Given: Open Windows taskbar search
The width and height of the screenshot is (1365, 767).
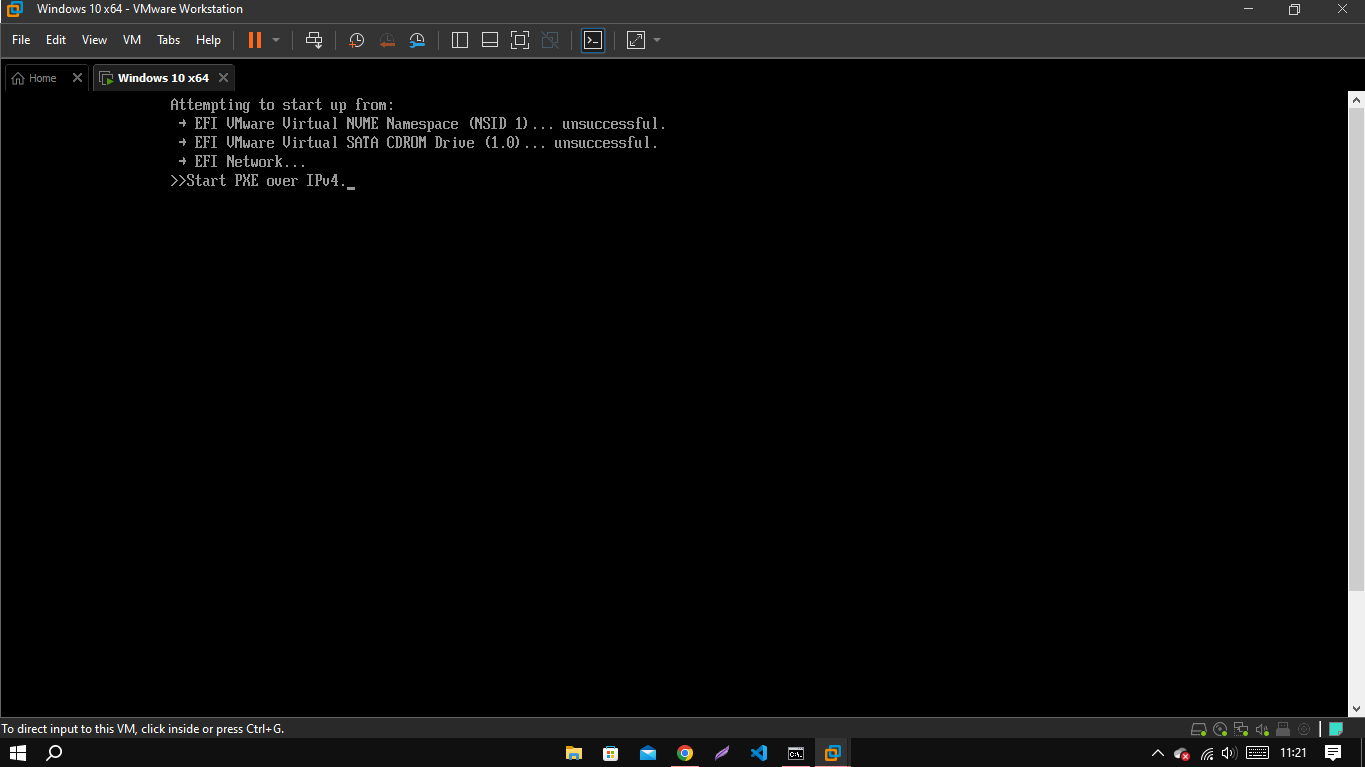Looking at the screenshot, I should click(x=55, y=753).
